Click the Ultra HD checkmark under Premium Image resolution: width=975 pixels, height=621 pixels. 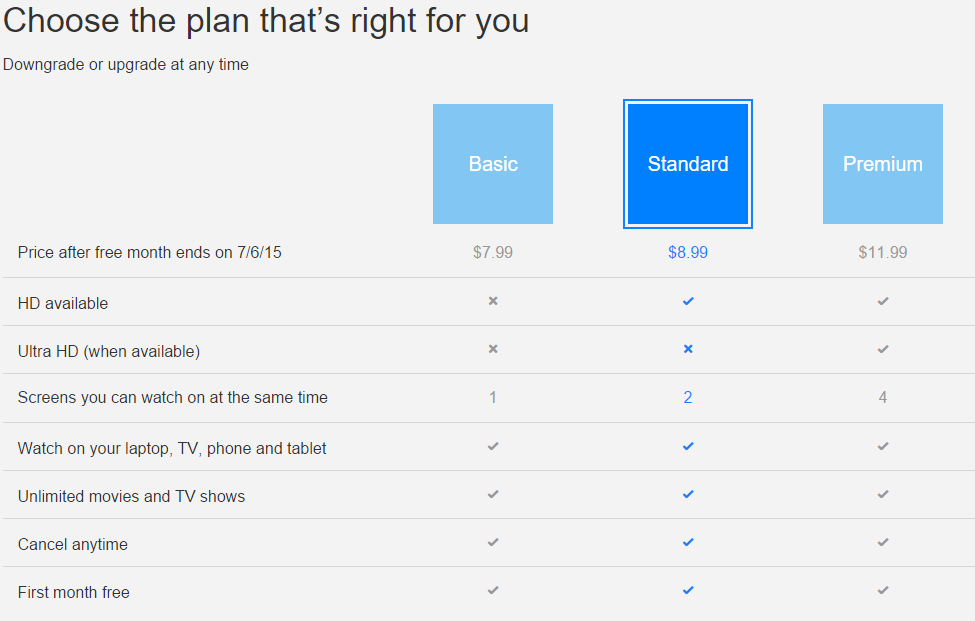click(x=883, y=349)
